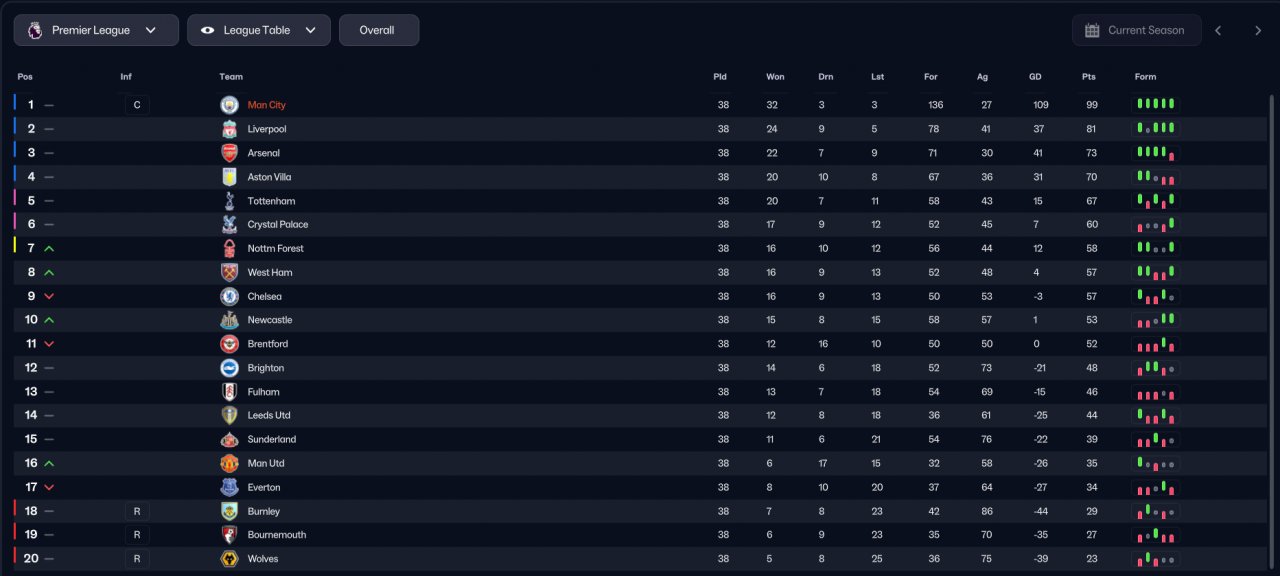Viewport: 1280px width, 576px height.
Task: Click the Overall filter button
Action: point(379,30)
